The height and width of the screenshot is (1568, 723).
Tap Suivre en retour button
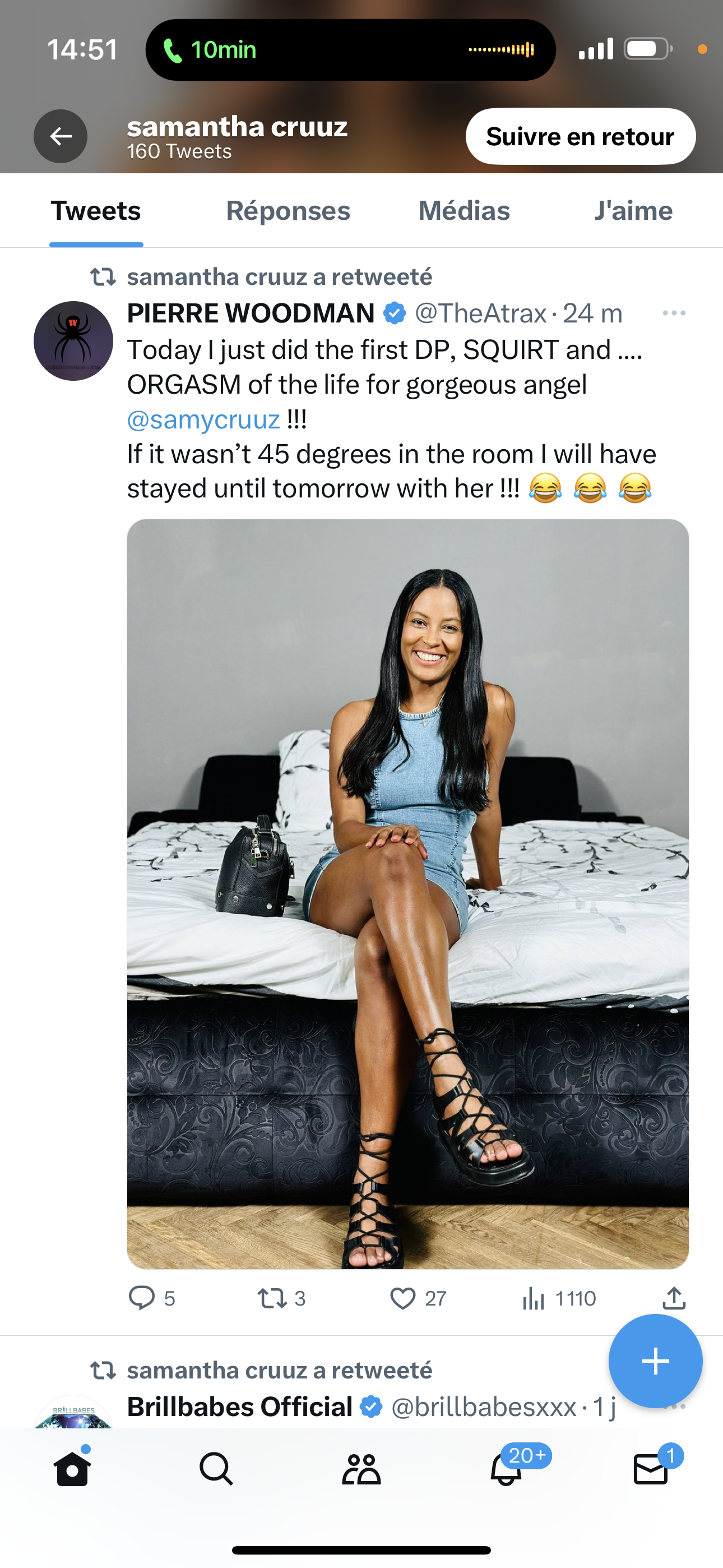click(581, 136)
